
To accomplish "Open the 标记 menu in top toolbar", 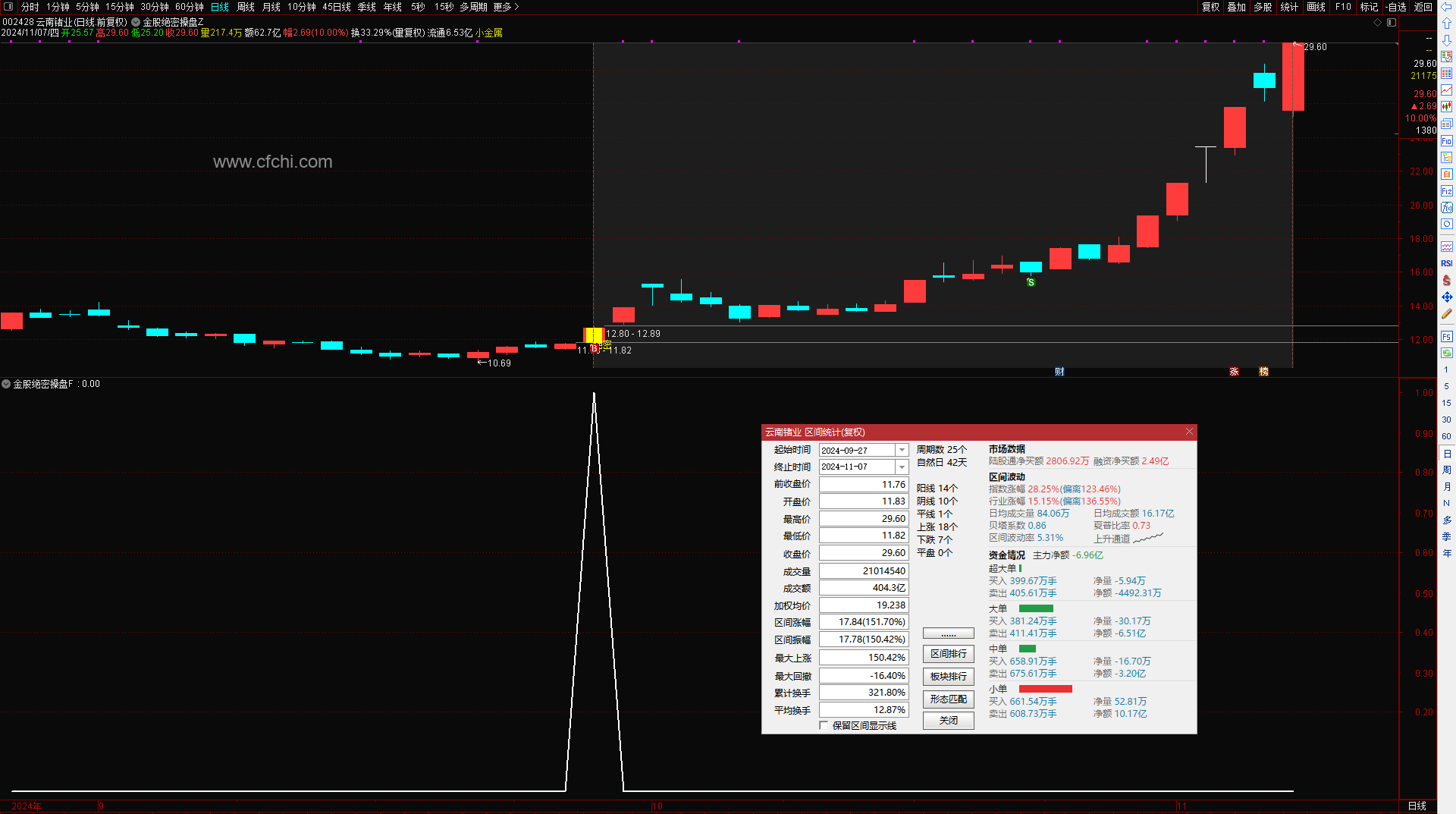I will tap(1369, 7).
